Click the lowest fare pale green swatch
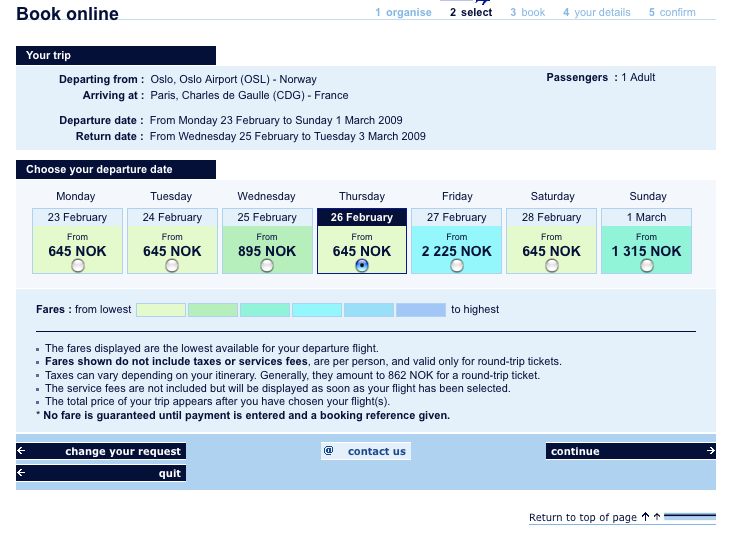The height and width of the screenshot is (537, 729). tap(161, 310)
